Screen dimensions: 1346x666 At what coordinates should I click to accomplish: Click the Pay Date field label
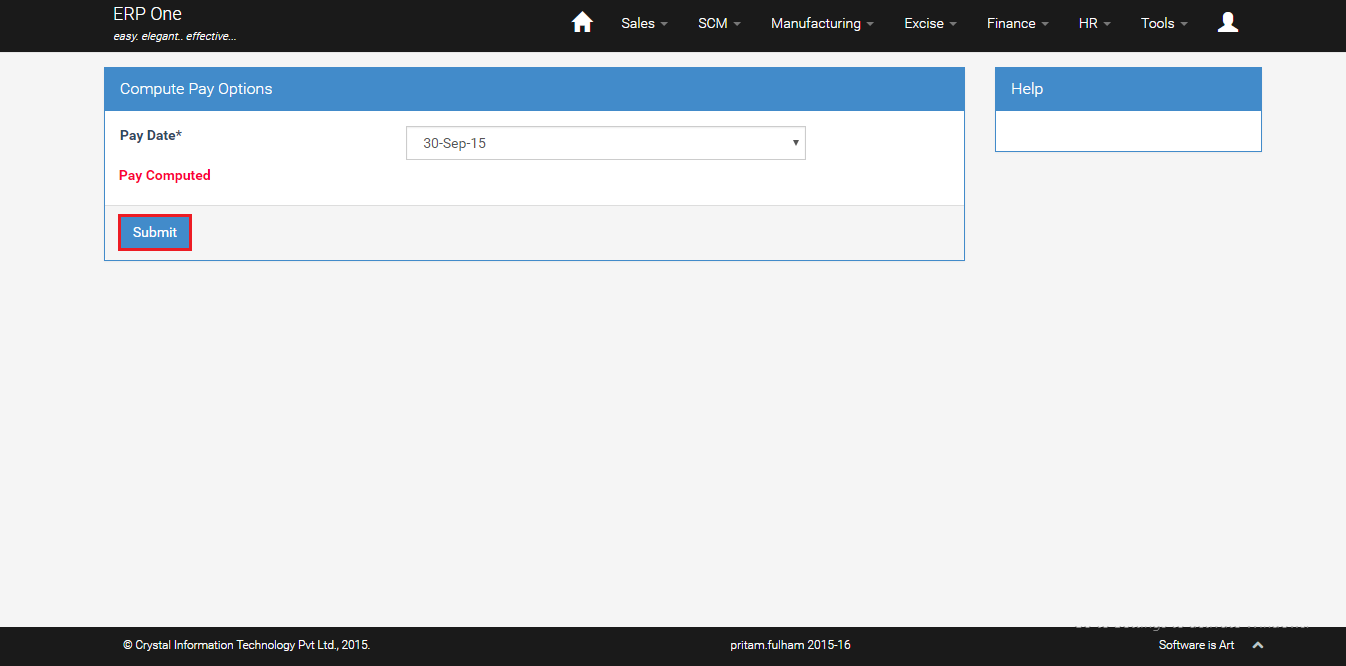pyautogui.click(x=150, y=135)
